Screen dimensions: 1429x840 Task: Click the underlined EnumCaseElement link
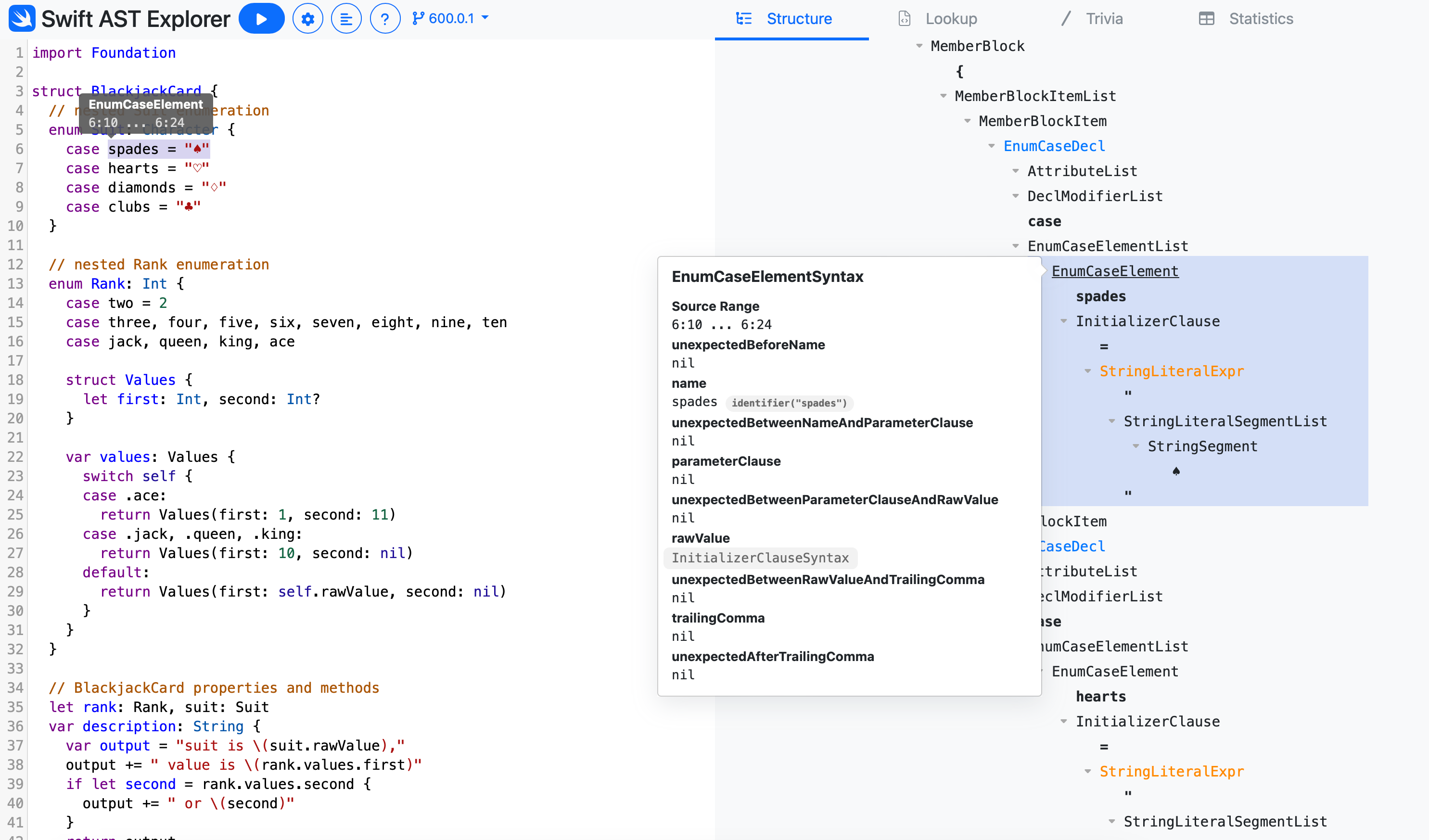tap(1114, 271)
